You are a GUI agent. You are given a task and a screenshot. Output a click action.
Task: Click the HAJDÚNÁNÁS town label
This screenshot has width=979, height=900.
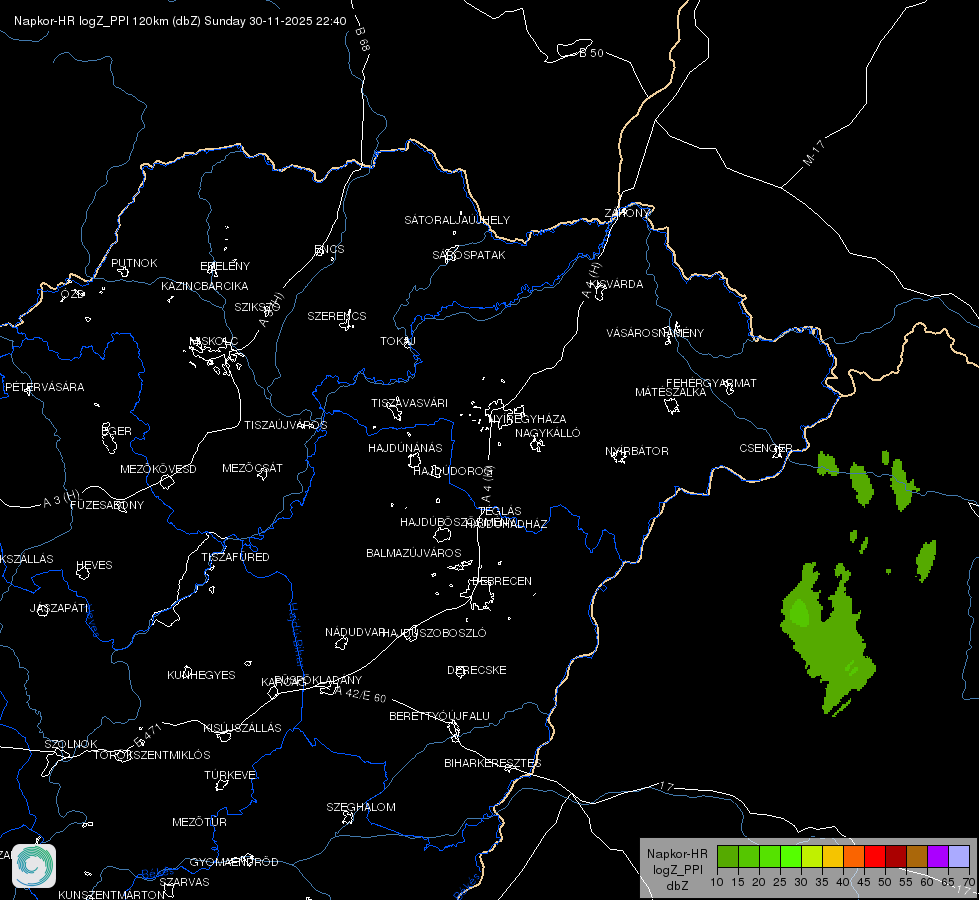tap(405, 448)
